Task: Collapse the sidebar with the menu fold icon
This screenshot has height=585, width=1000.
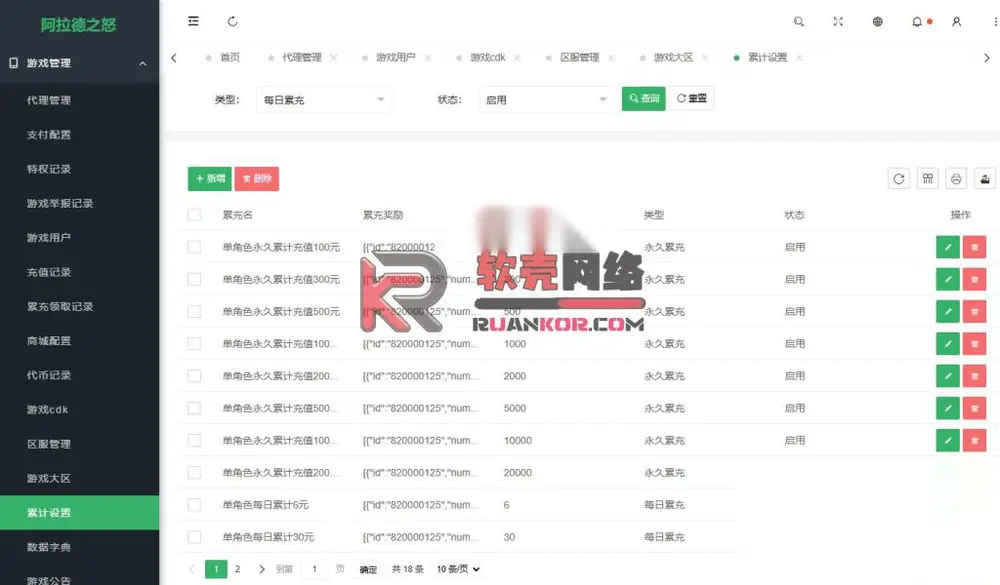Action: [193, 21]
